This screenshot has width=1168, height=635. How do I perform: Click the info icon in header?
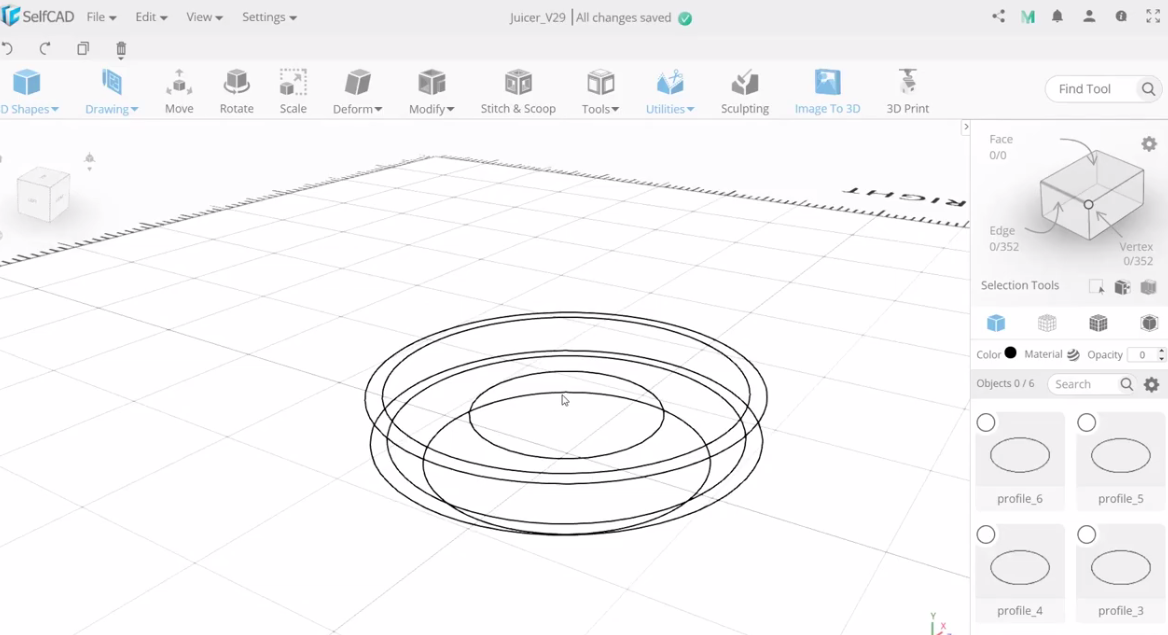[1121, 16]
